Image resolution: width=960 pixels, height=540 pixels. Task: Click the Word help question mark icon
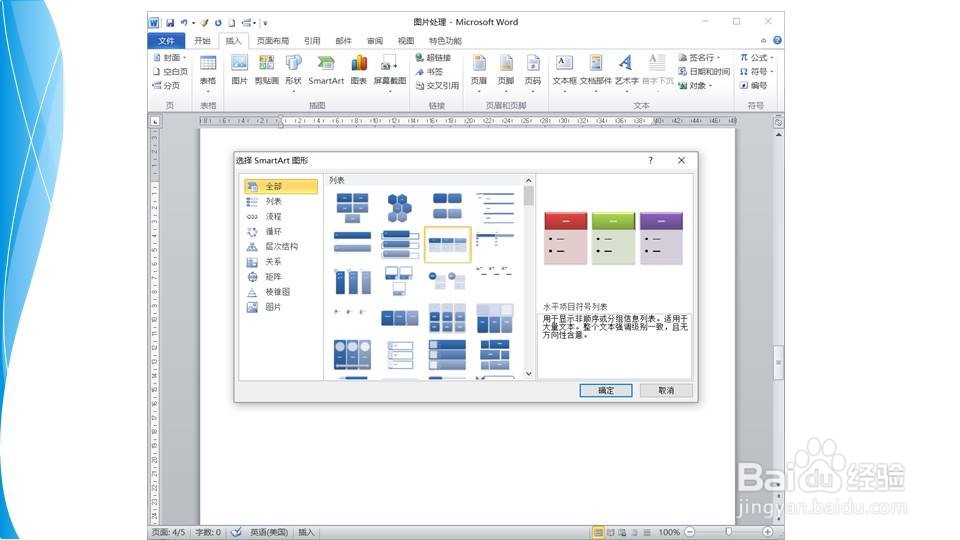777,40
